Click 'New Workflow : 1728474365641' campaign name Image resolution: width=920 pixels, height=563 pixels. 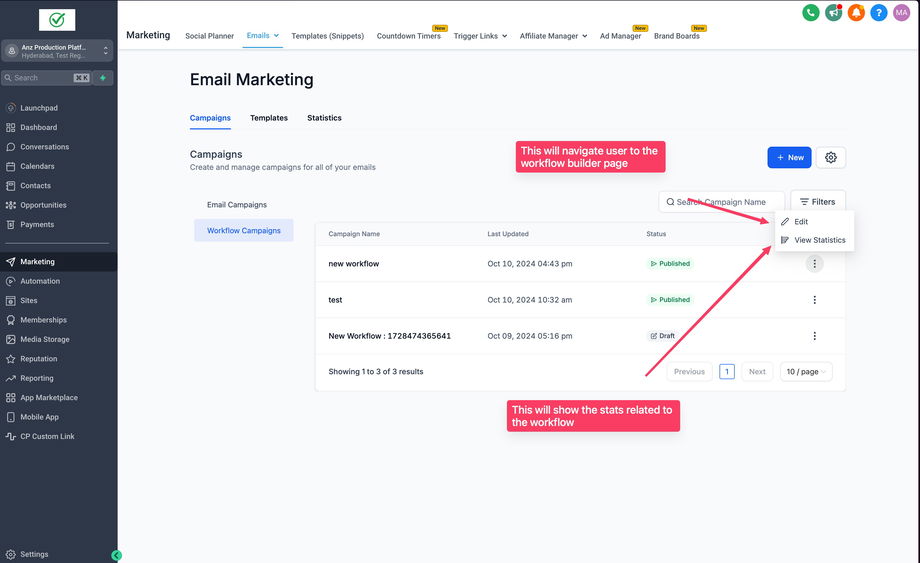coord(390,336)
